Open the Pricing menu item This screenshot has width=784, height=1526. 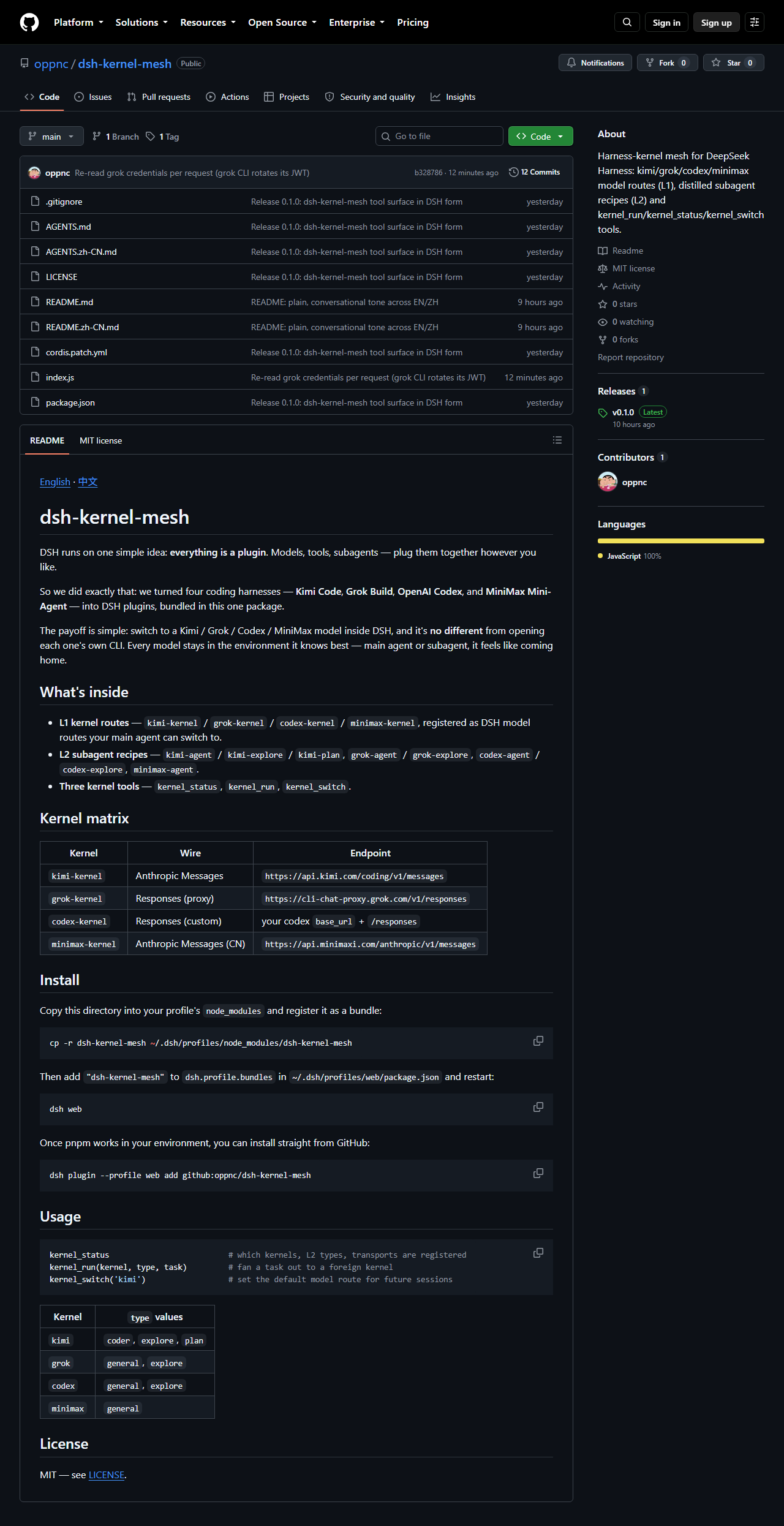(x=413, y=22)
